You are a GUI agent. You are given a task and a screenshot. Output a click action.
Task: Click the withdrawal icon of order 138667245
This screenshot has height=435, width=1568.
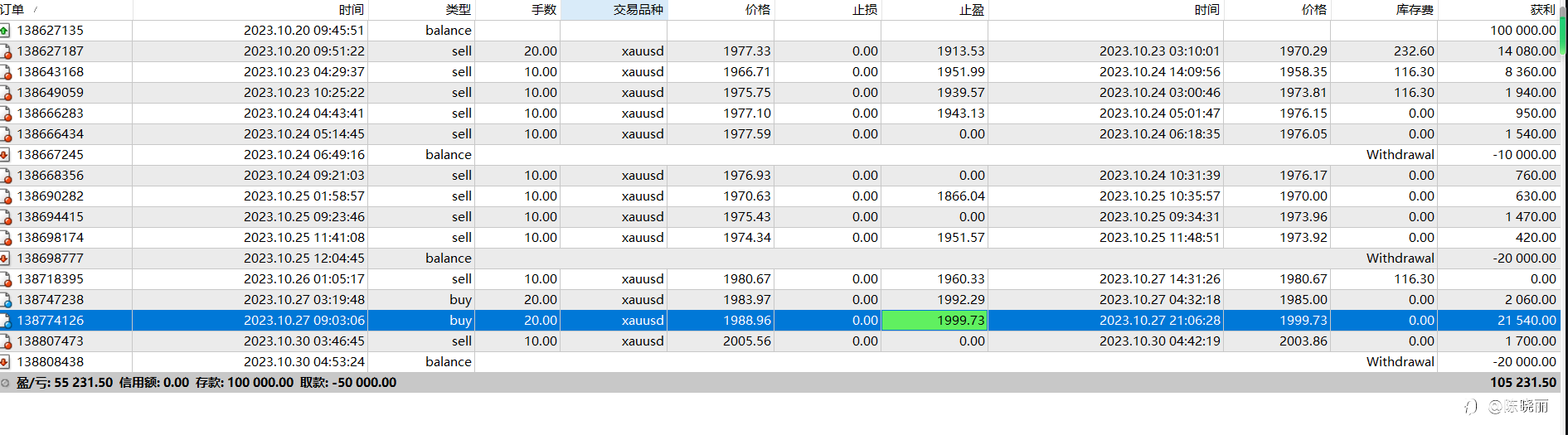tap(5, 155)
